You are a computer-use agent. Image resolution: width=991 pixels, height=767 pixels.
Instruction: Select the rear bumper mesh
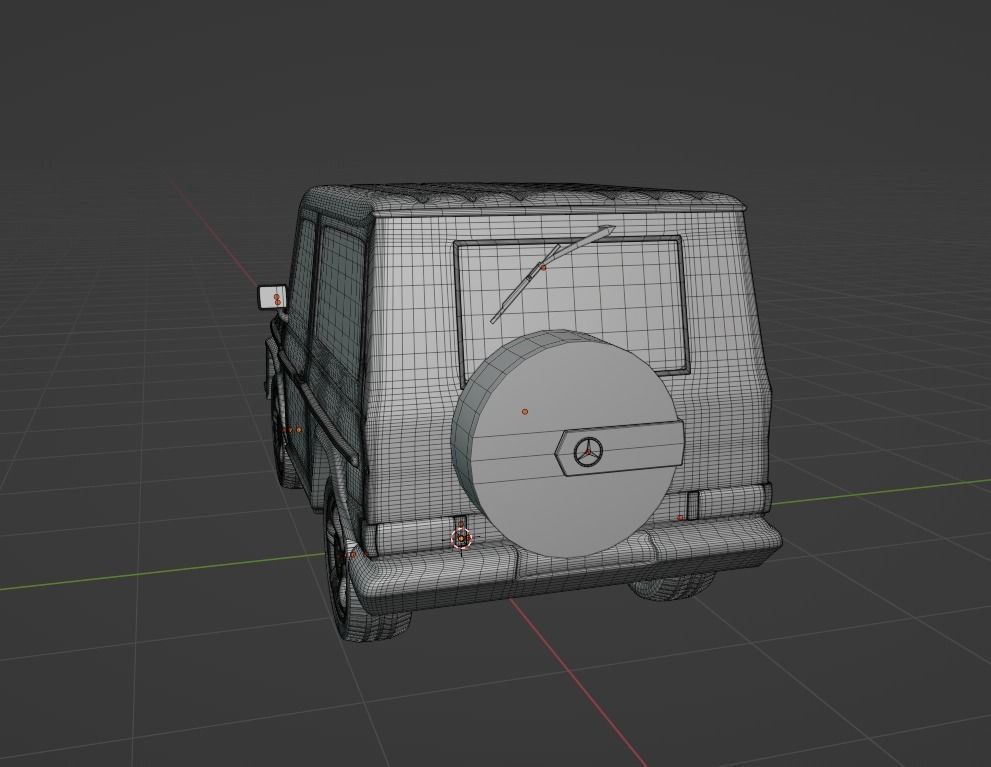[569, 565]
